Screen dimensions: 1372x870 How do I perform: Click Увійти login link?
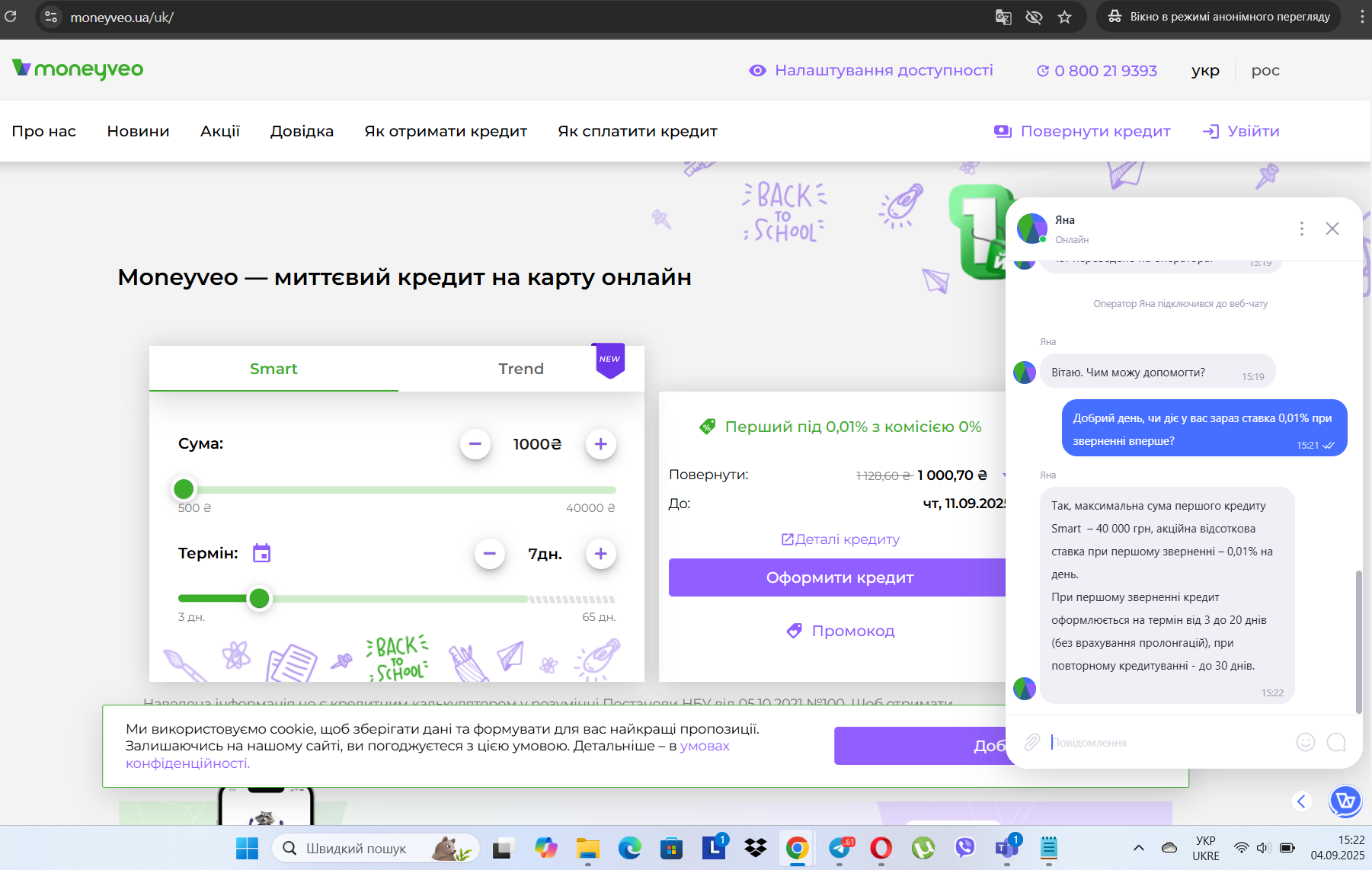pyautogui.click(x=1241, y=131)
